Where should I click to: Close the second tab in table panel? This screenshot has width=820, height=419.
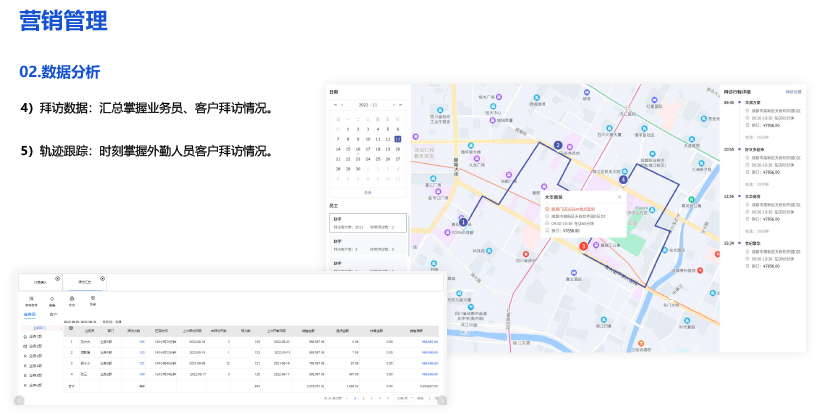point(100,279)
